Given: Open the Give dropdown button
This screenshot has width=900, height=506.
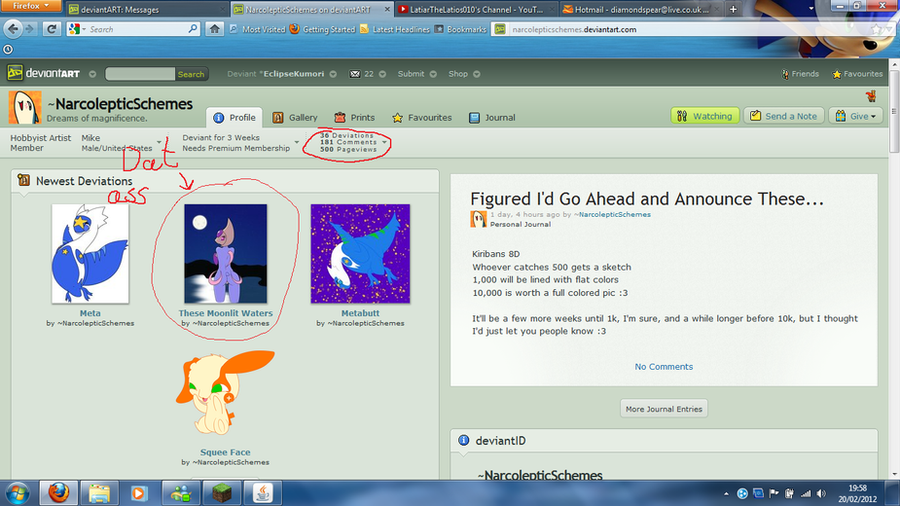Looking at the screenshot, I should coord(855,116).
